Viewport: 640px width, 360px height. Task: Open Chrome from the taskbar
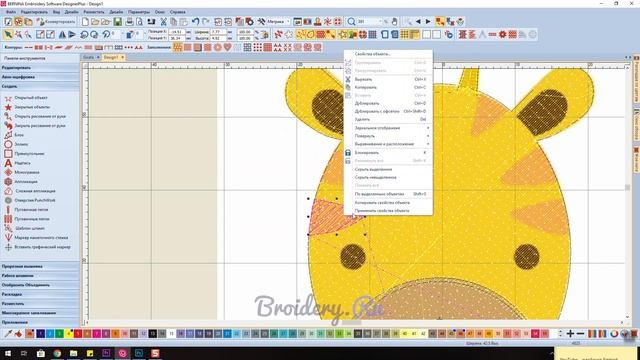(57, 353)
